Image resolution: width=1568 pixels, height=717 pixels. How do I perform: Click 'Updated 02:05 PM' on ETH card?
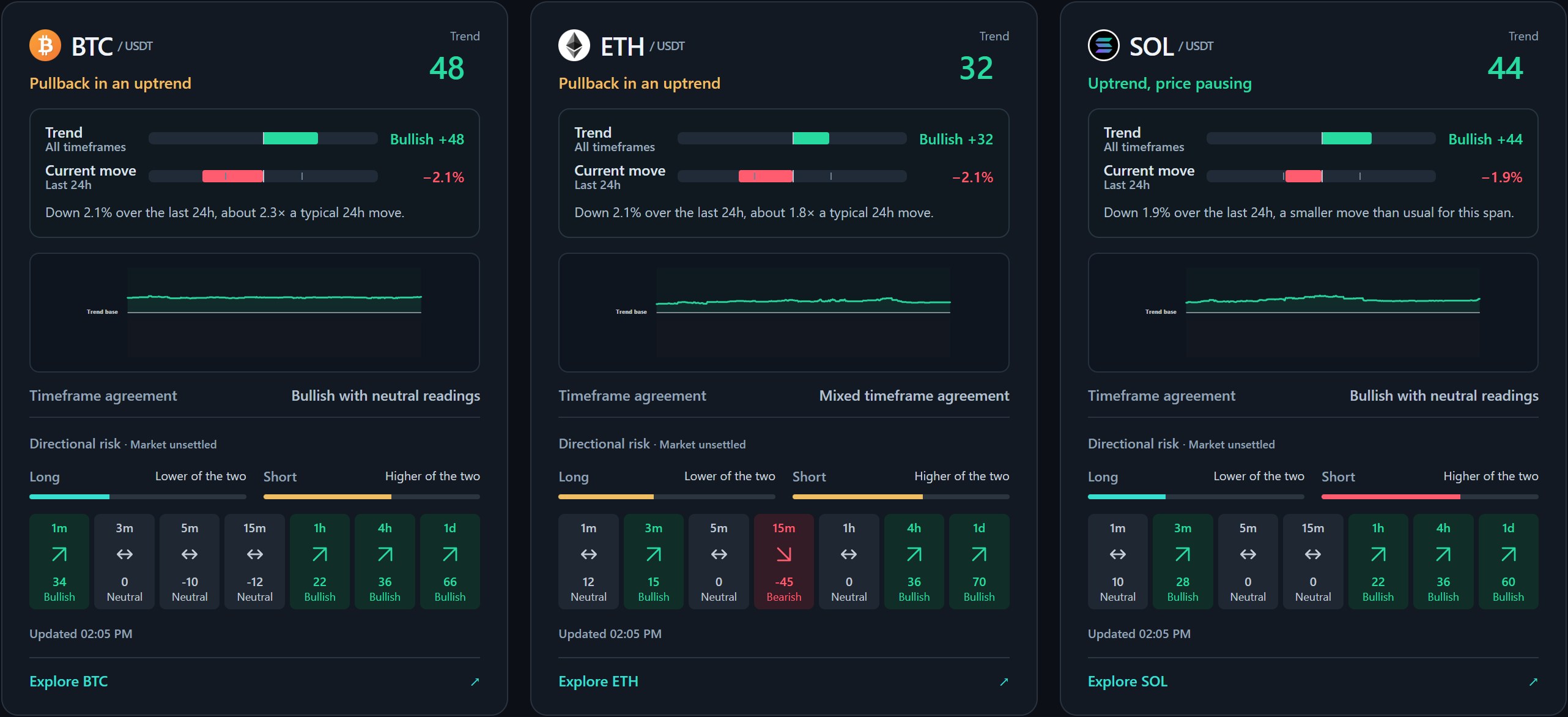[610, 634]
